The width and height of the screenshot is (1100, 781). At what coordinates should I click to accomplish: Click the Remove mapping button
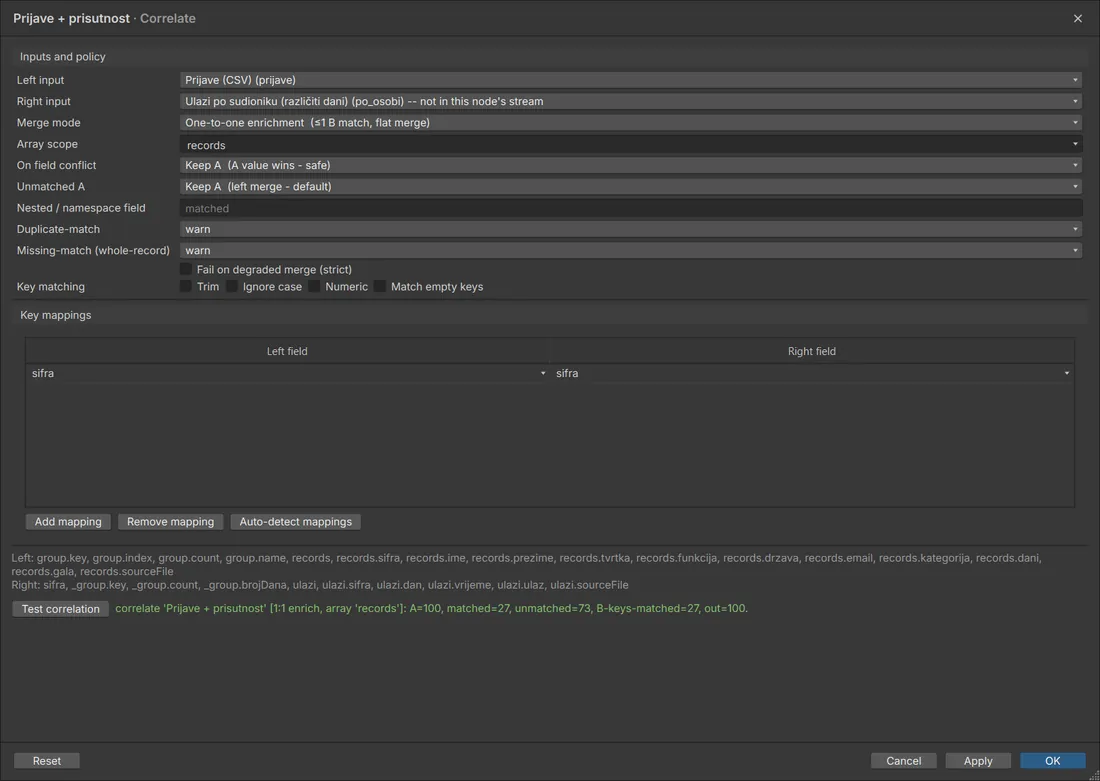[170, 522]
